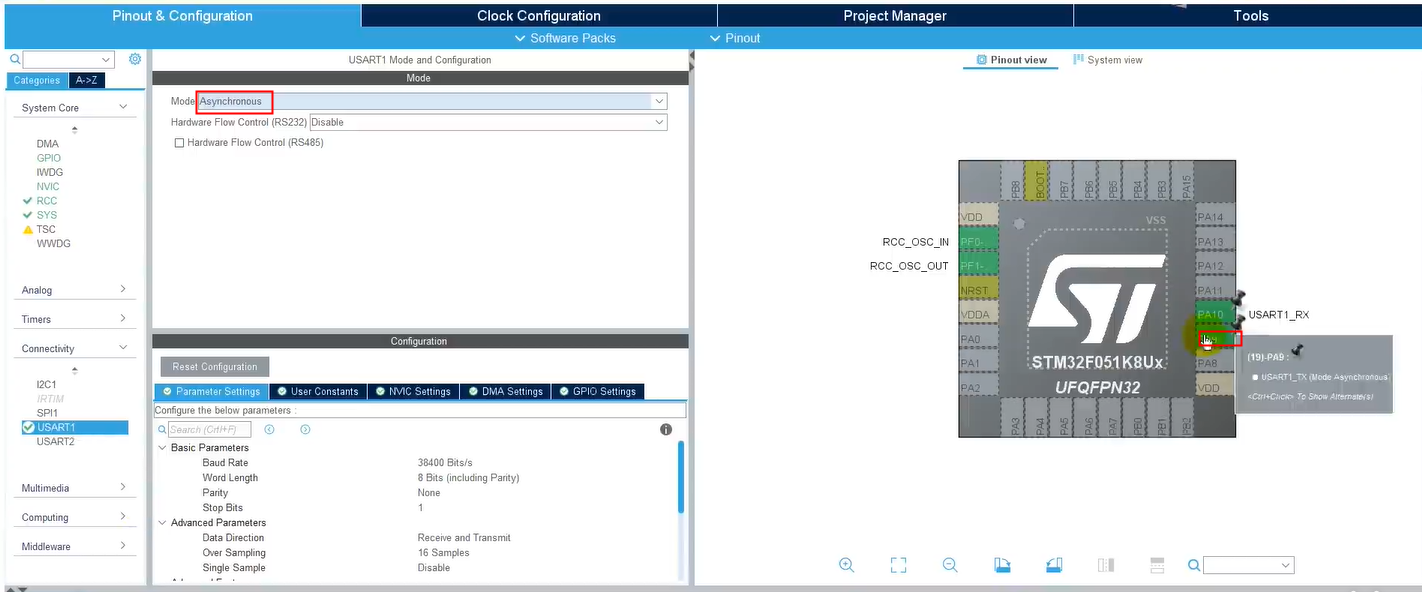Screen dimensions: 1422x592
Task: Collapse the Connectivity category
Action: click(x=123, y=348)
